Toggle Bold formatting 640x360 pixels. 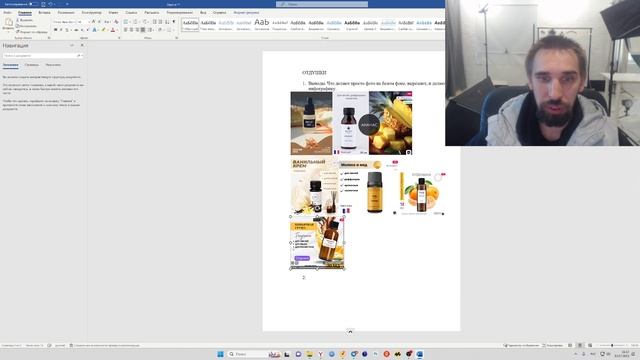click(56, 30)
